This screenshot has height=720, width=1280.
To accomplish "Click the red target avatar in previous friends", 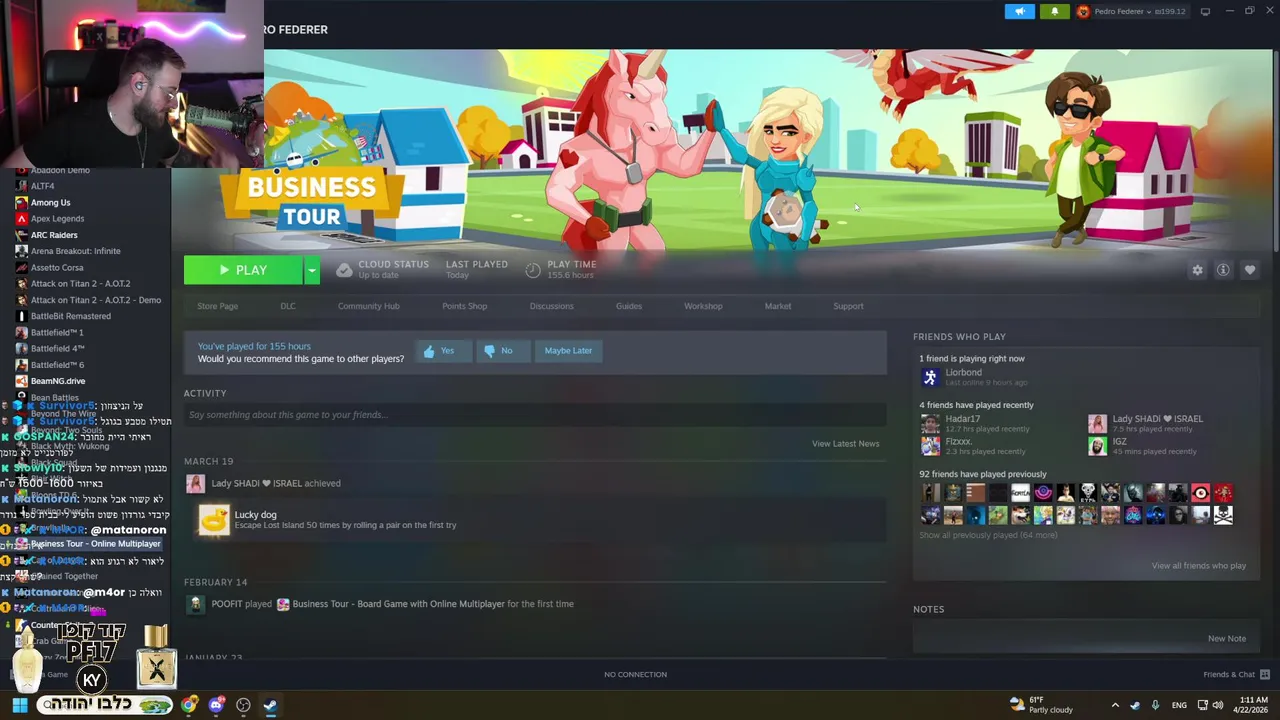I will 1200,493.
